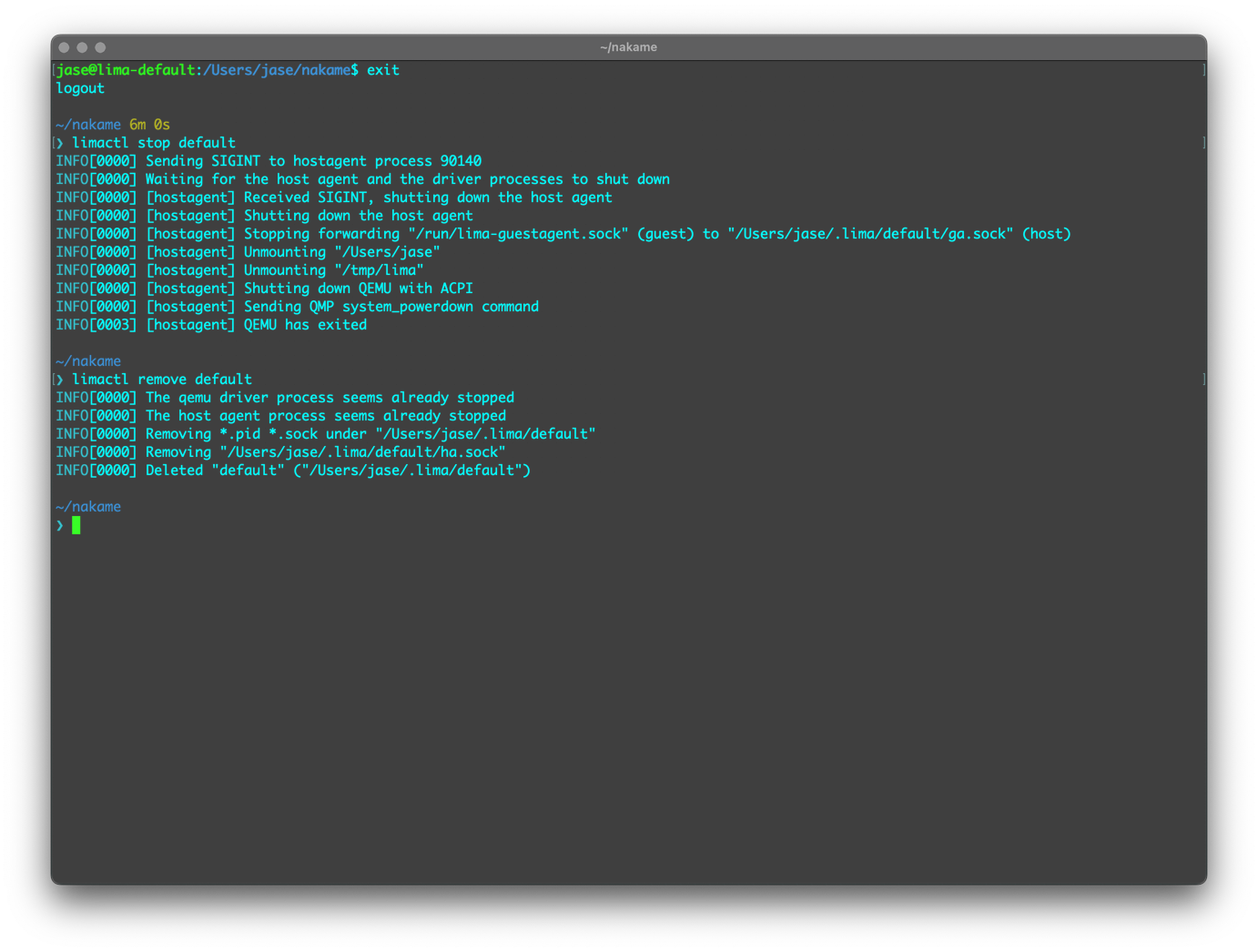Click the gray minimize button in title bar

(x=82, y=47)
